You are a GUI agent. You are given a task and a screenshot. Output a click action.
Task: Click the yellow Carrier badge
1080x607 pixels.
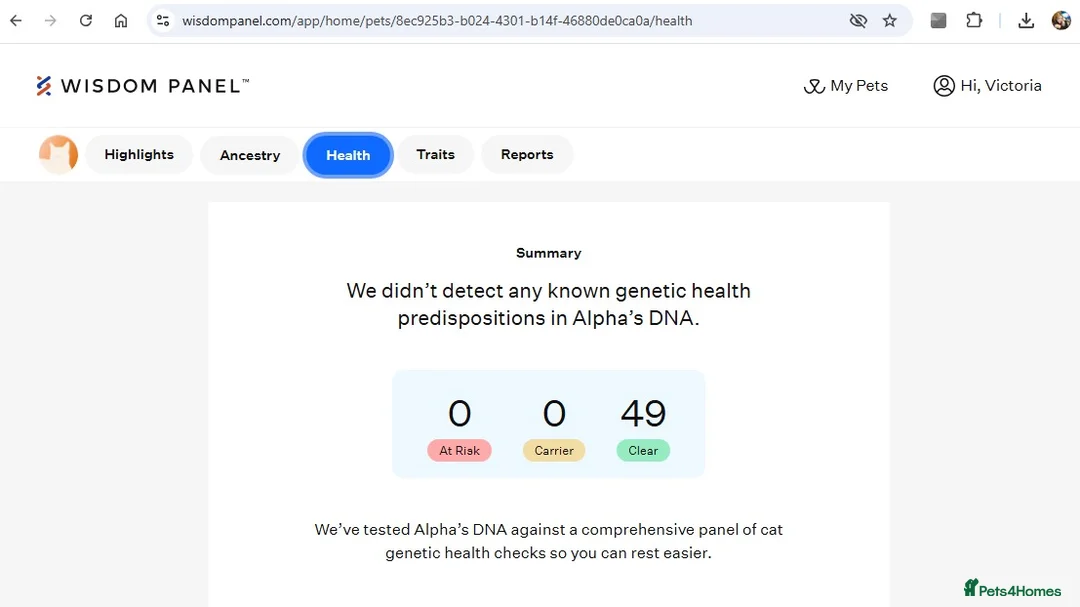tap(554, 451)
